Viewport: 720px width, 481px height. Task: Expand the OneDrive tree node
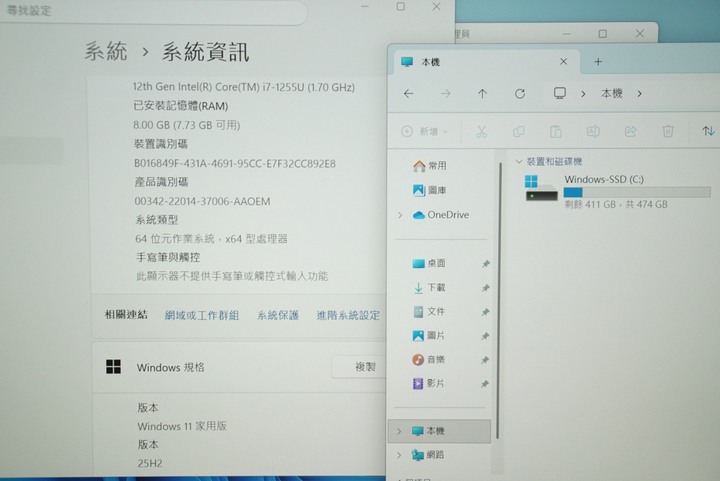(x=400, y=215)
